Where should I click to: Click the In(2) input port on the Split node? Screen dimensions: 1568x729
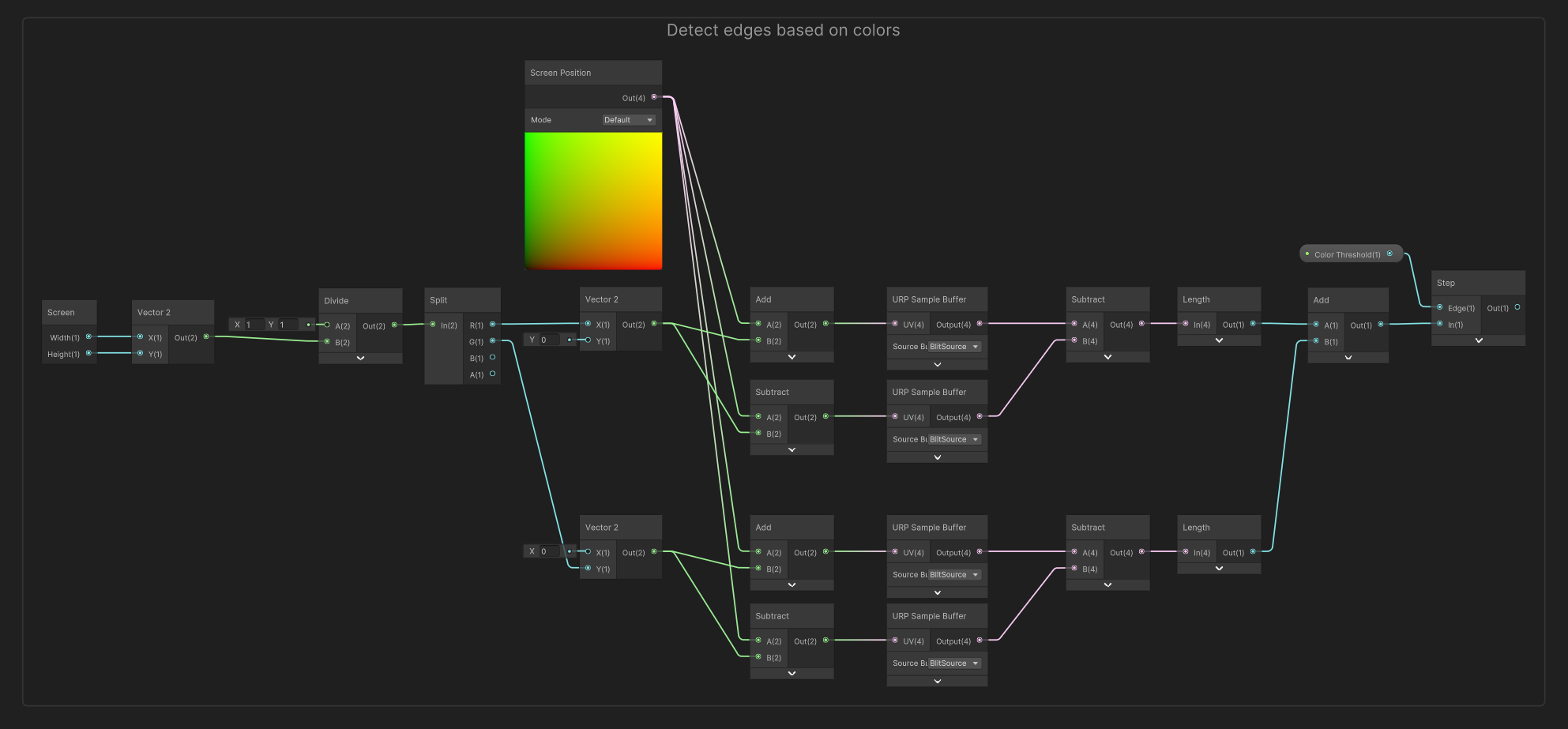click(432, 324)
